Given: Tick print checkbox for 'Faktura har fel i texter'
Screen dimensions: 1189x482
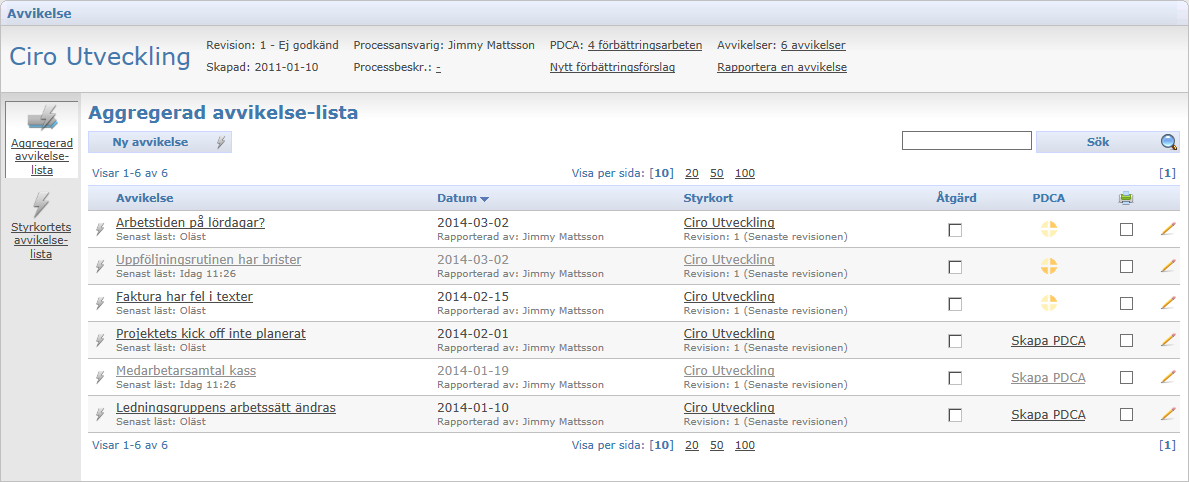Looking at the screenshot, I should point(1127,304).
